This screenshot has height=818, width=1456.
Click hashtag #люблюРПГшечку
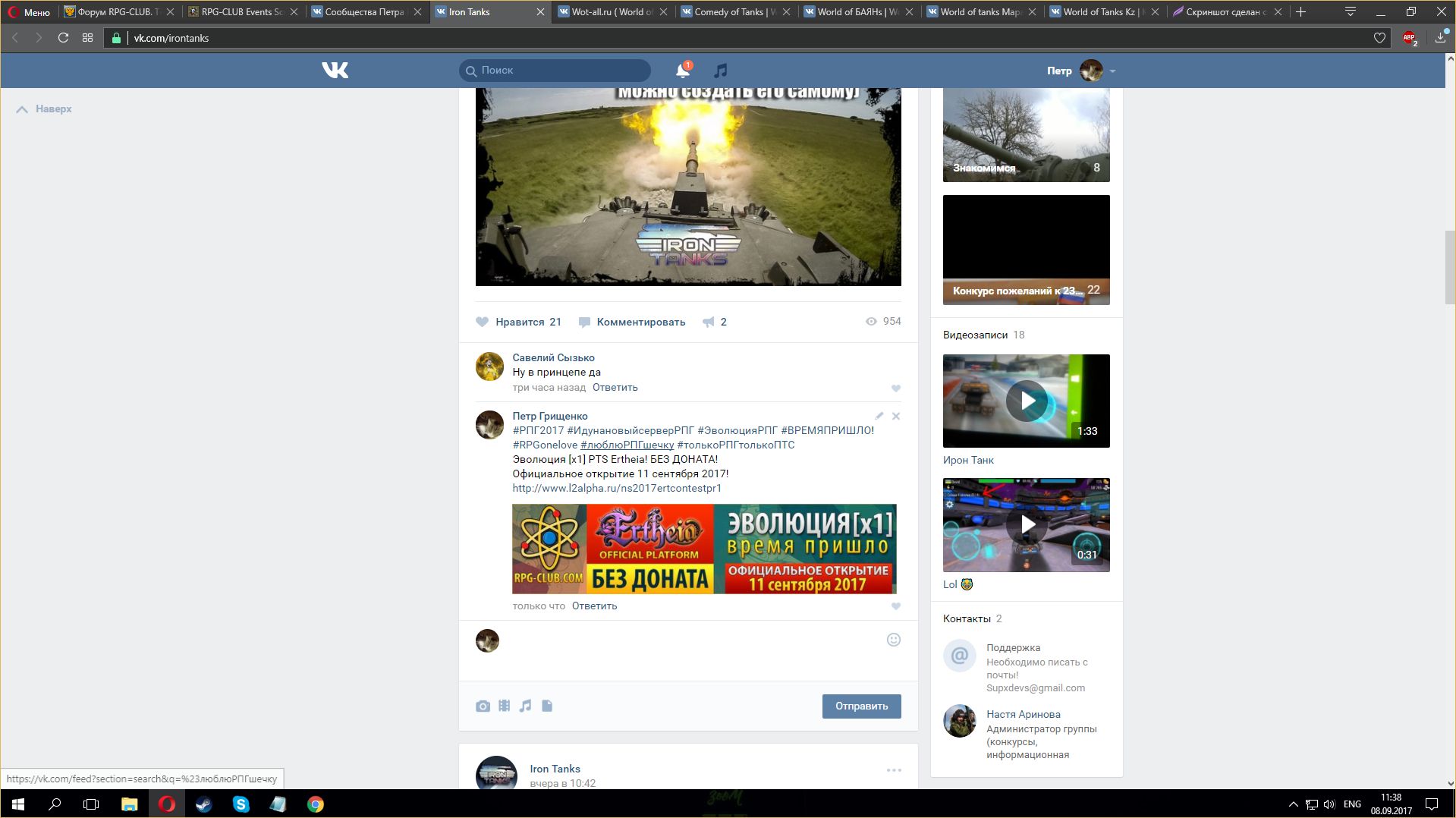point(627,445)
